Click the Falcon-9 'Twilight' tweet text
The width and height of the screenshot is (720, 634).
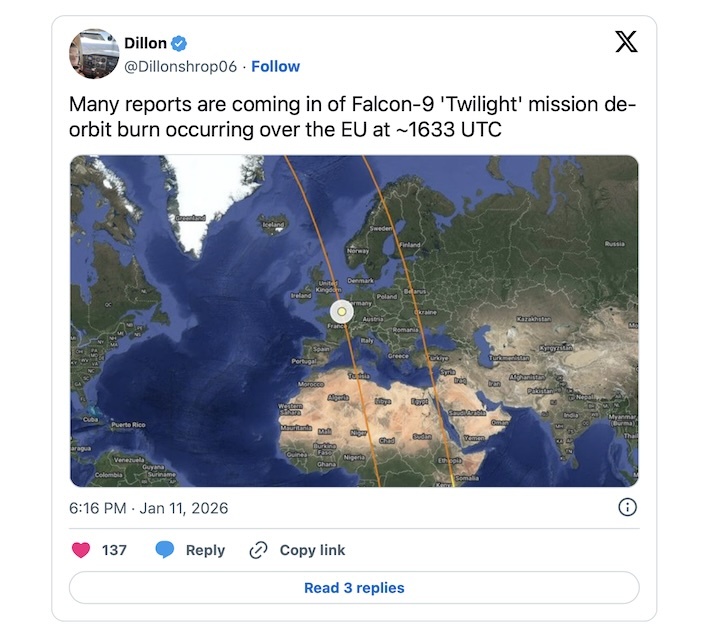point(352,117)
